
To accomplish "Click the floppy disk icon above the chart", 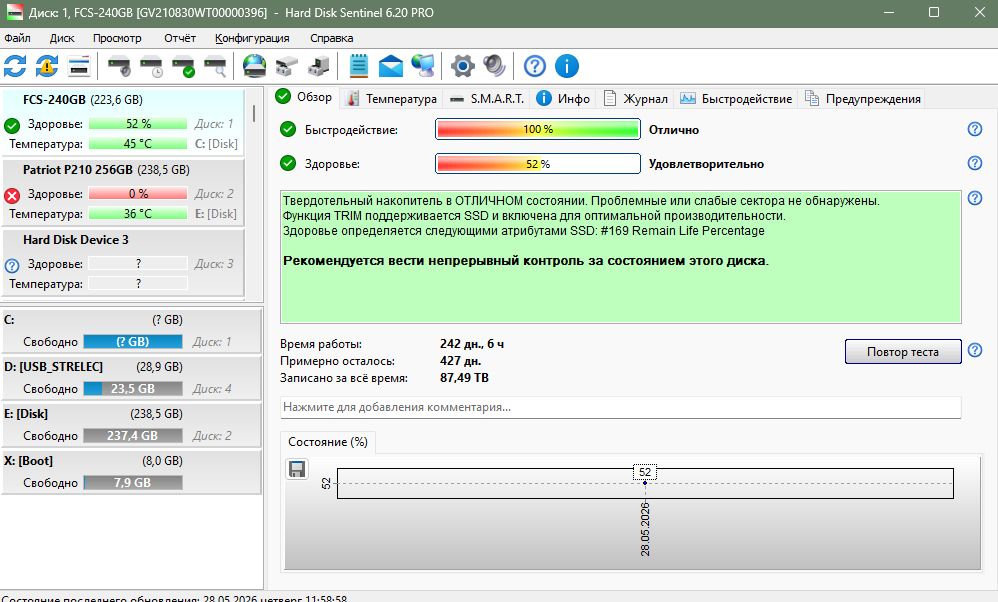I will [297, 469].
